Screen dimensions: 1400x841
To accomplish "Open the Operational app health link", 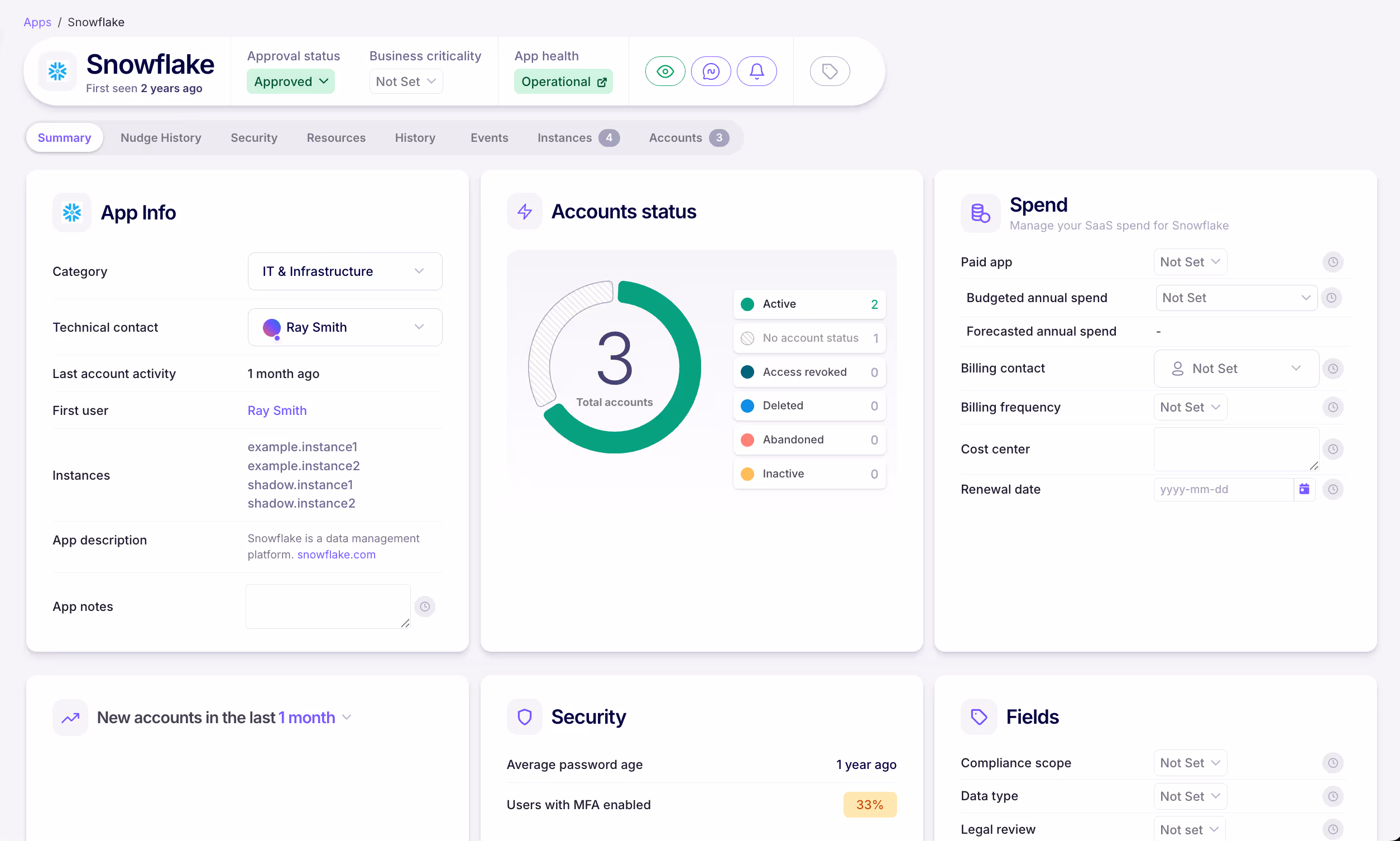I will (563, 82).
